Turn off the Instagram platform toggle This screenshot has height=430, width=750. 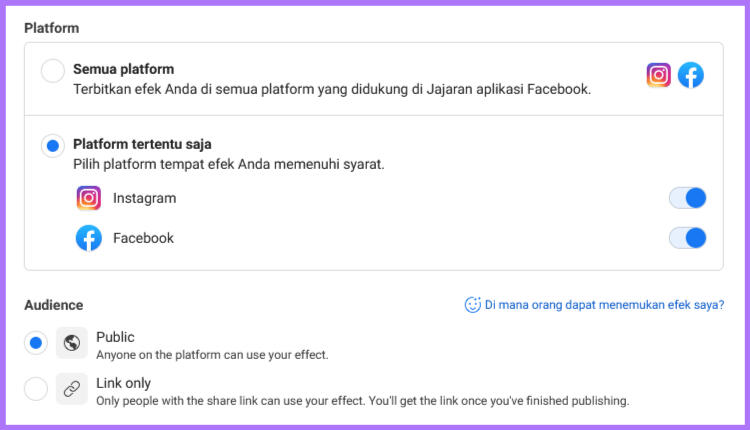pyautogui.click(x=687, y=198)
